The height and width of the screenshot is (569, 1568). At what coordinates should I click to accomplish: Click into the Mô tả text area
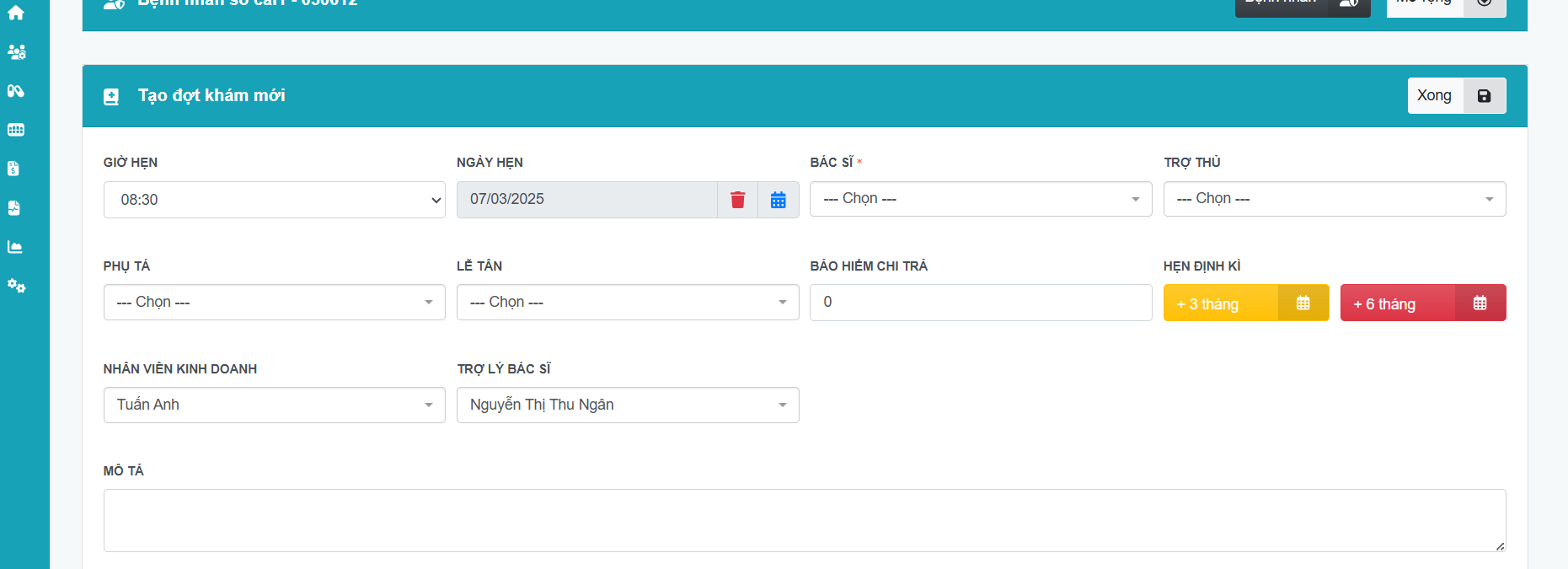click(804, 520)
